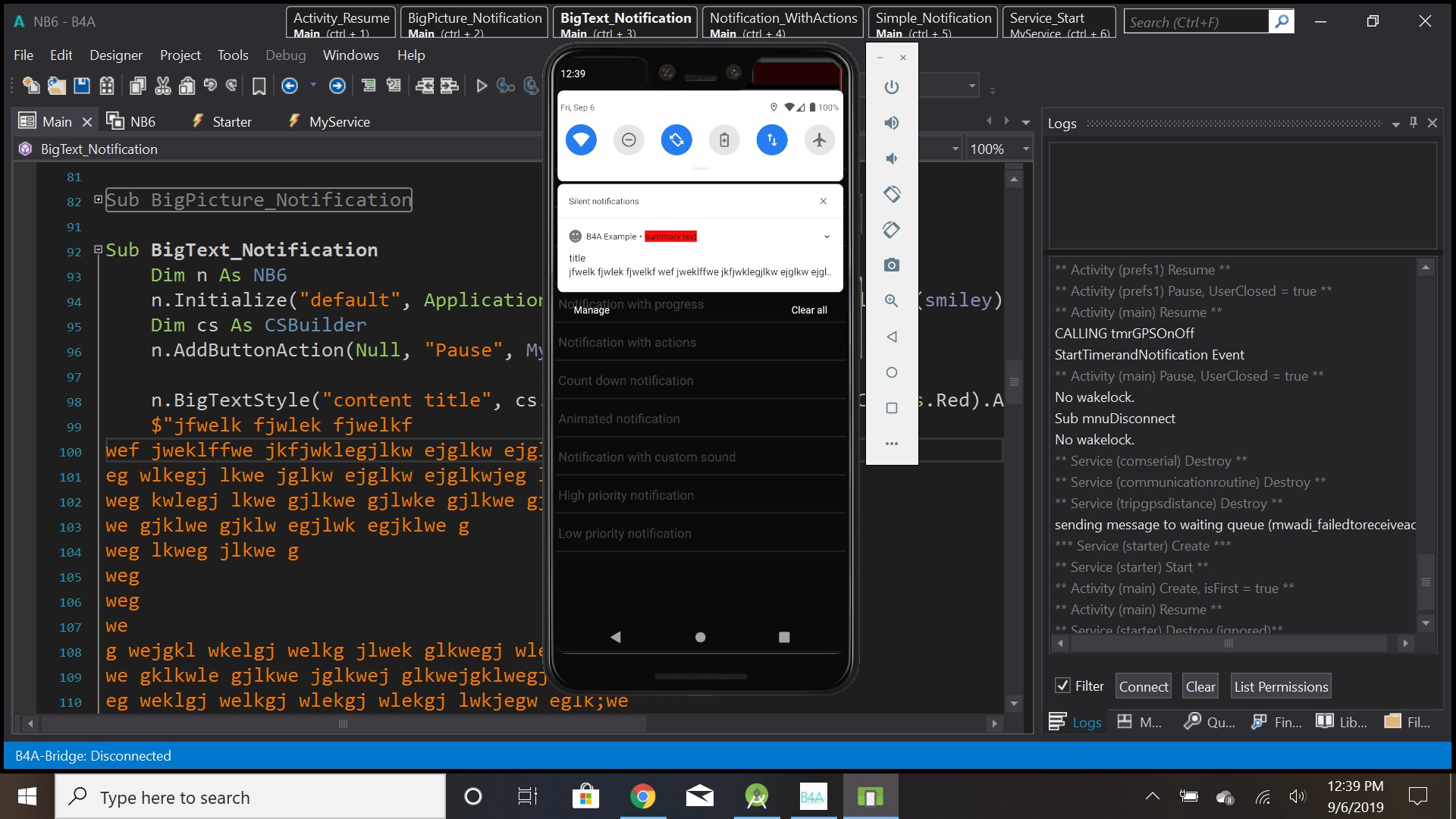1456x819 pixels.
Task: Click the Search (Ctrl+F) input field
Action: coord(1195,22)
